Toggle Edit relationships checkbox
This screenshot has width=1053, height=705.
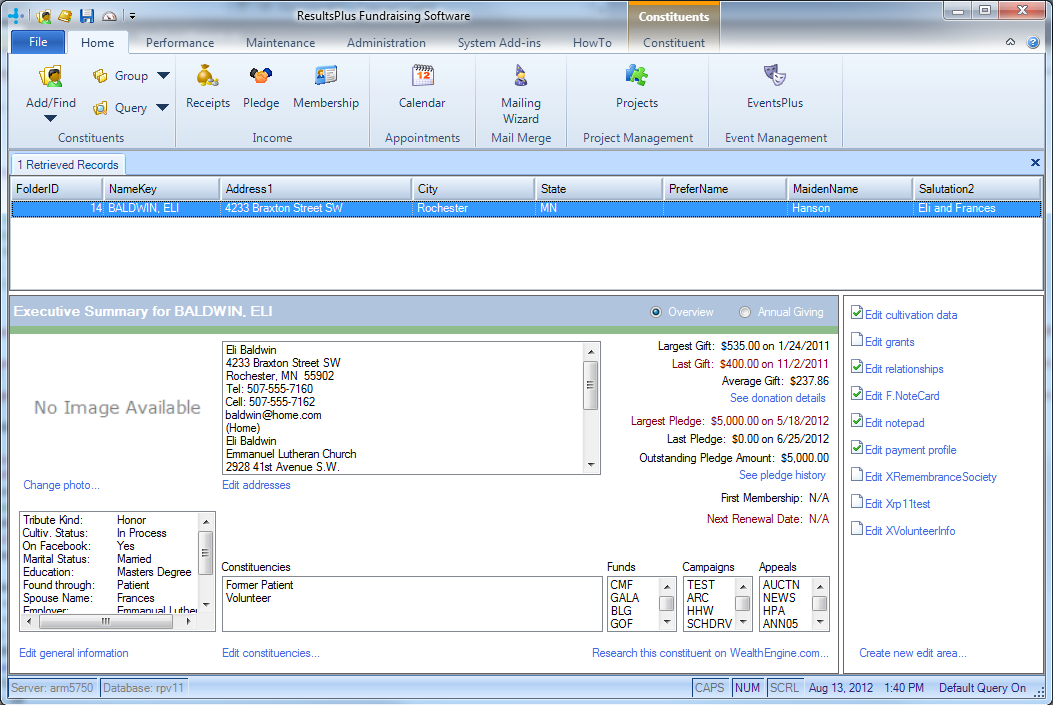click(x=857, y=367)
